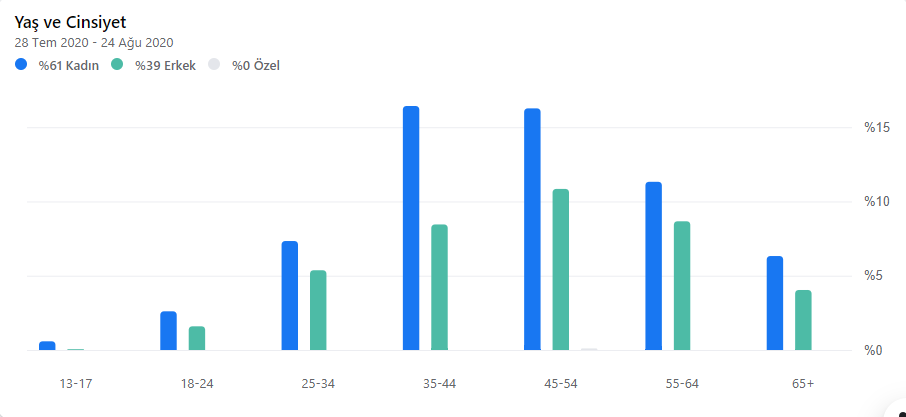Toggle the %0 Özel legend label
The height and width of the screenshot is (417, 906).
[256, 66]
